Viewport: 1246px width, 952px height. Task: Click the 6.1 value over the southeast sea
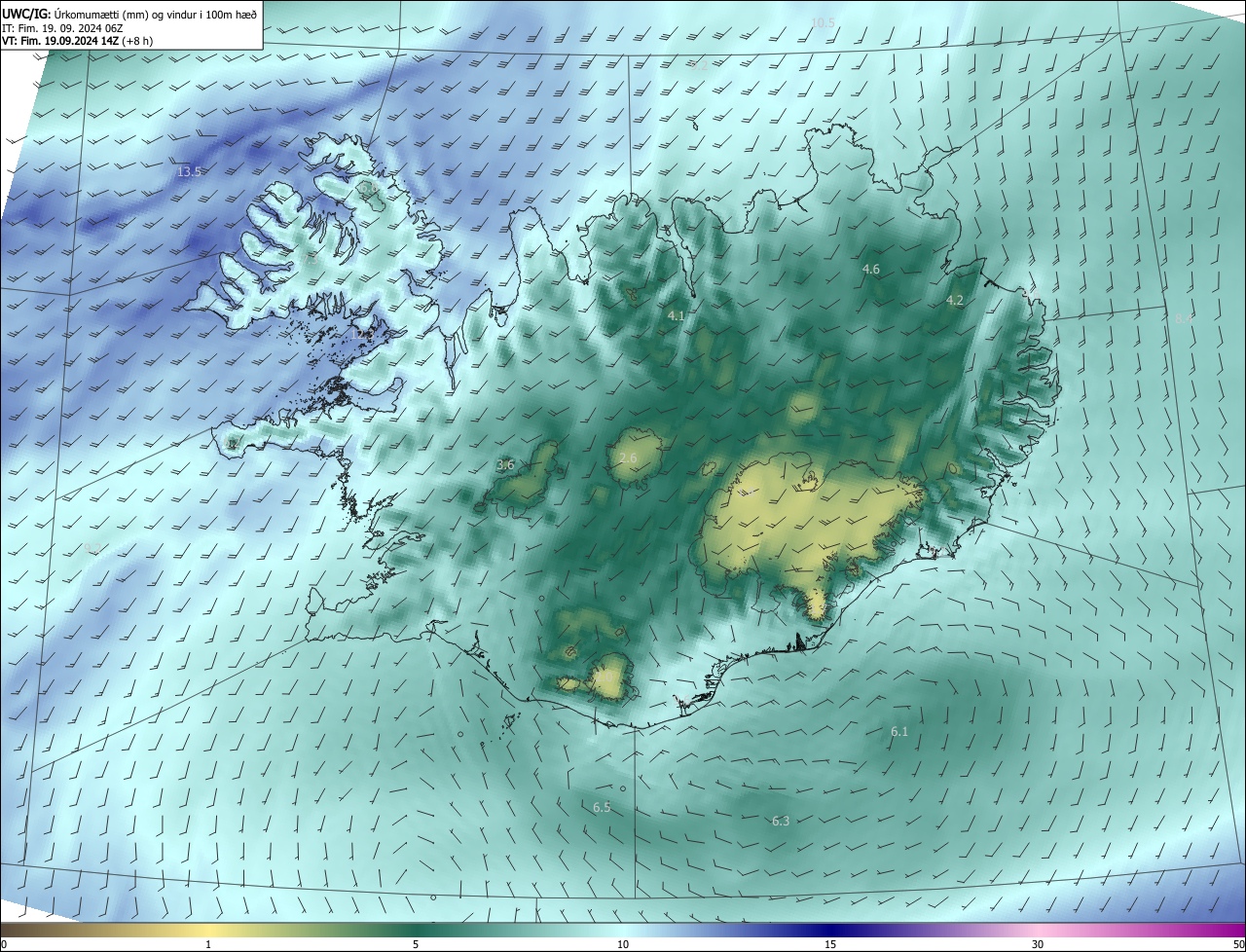[x=899, y=731]
